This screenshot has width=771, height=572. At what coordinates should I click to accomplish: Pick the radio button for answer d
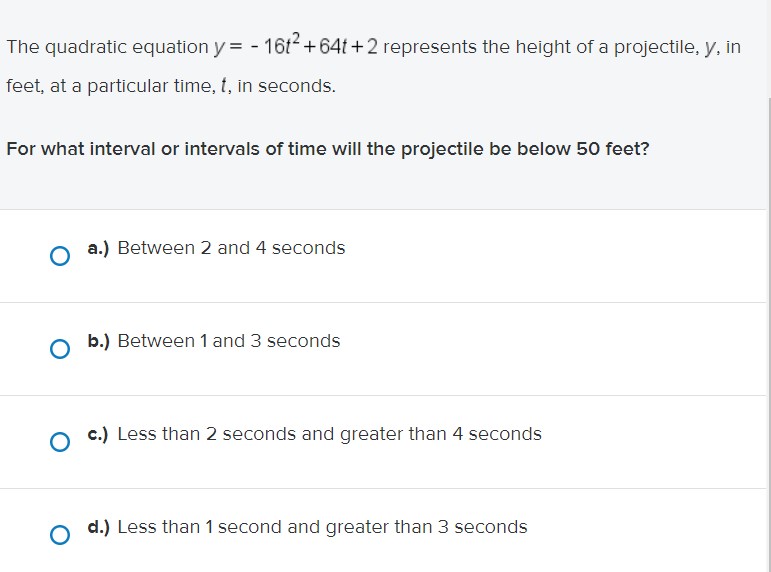(x=59, y=535)
